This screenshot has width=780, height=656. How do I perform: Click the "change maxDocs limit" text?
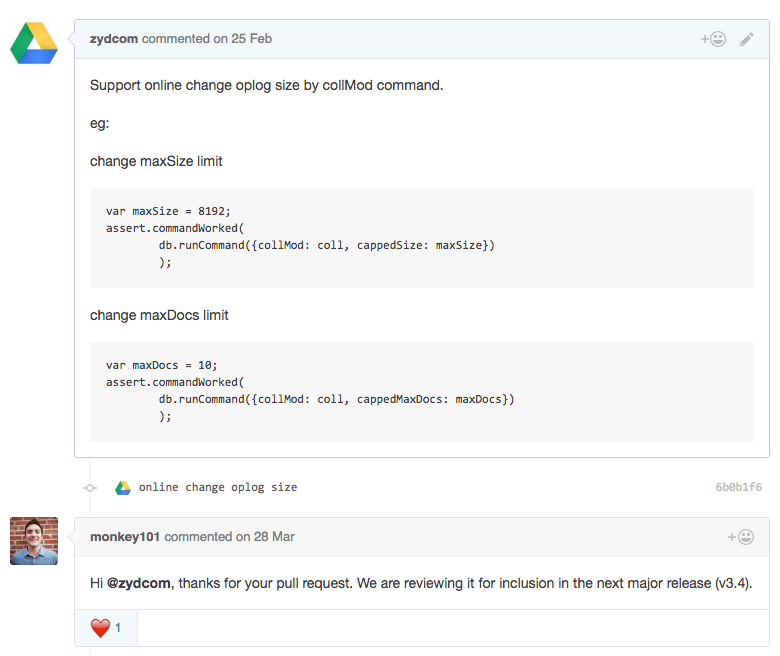(159, 315)
